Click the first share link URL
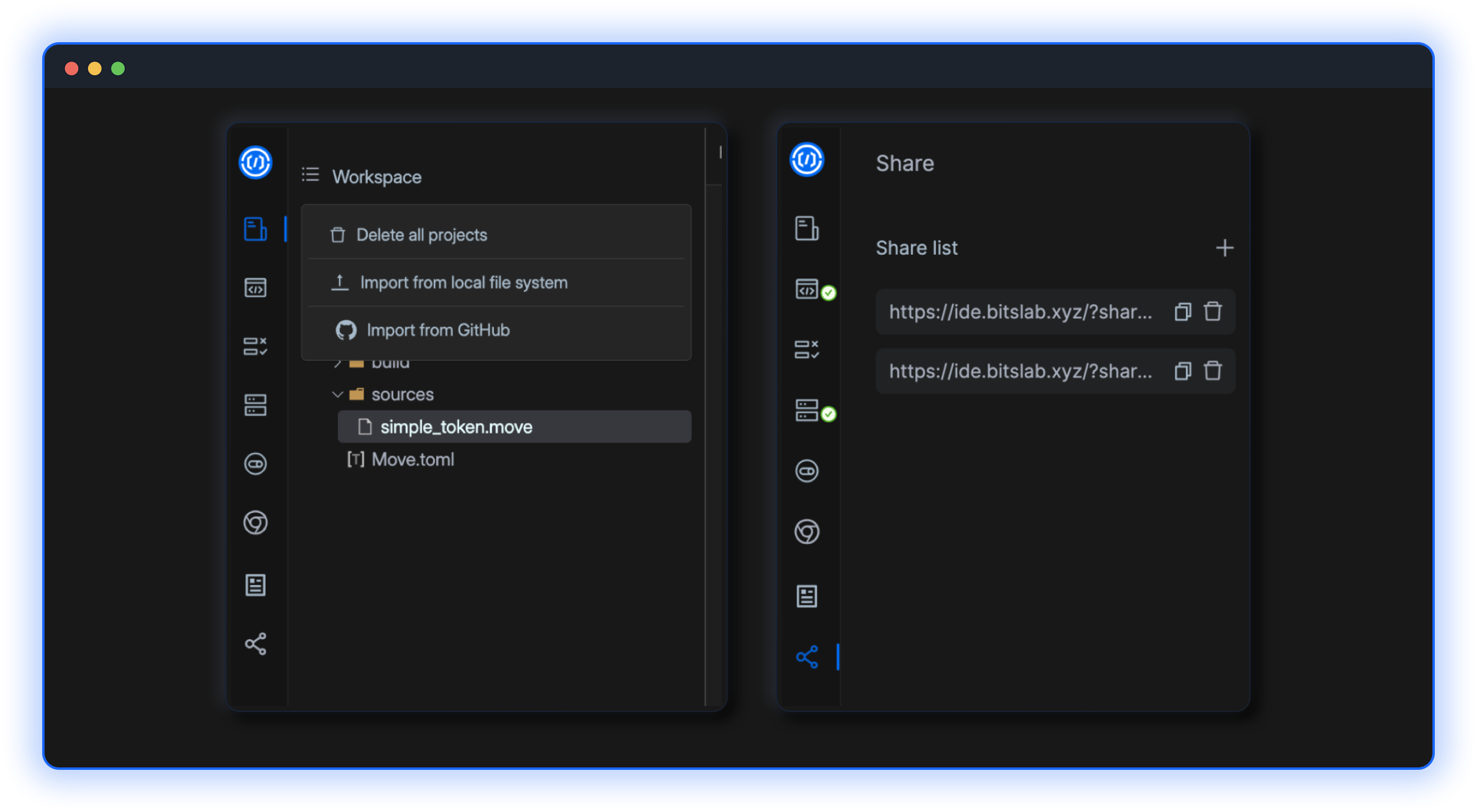Image resolution: width=1477 pixels, height=812 pixels. point(1020,311)
